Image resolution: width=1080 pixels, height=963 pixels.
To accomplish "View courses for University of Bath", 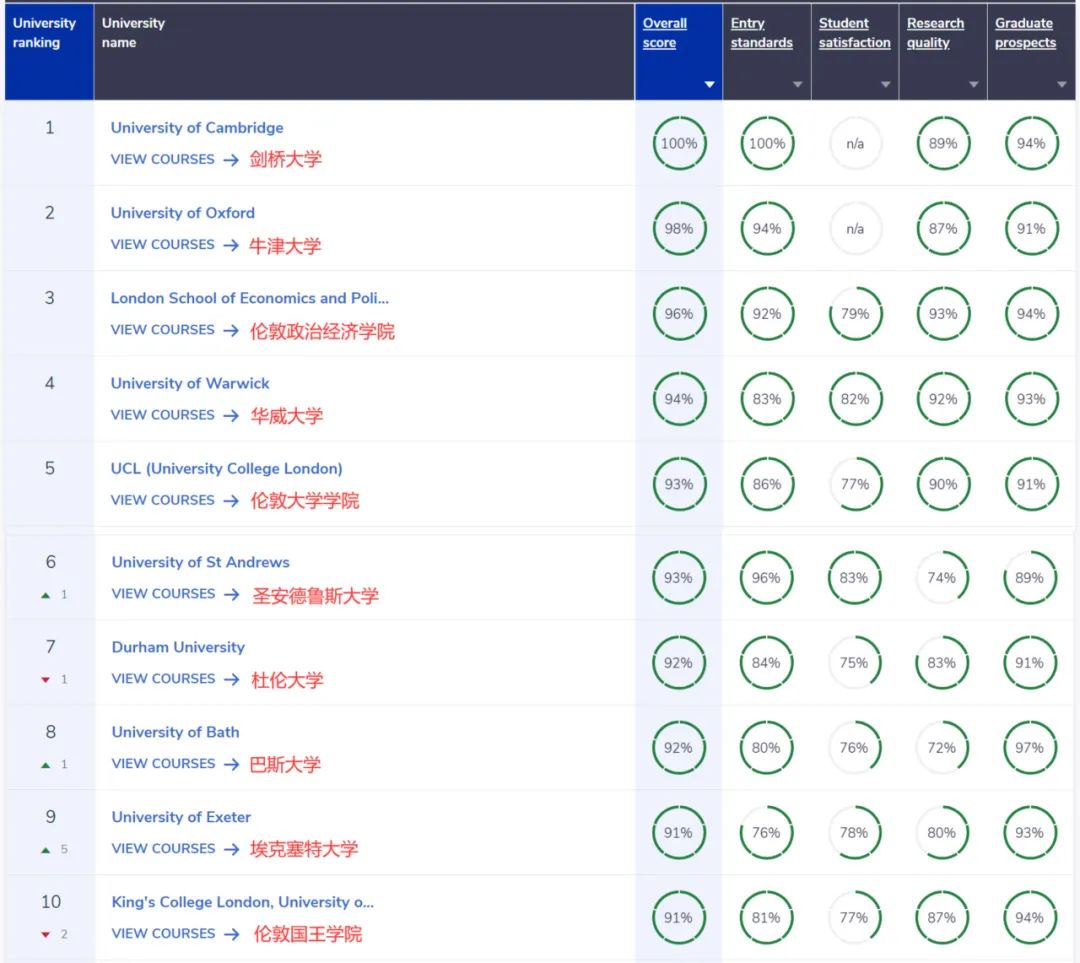I will coord(176,763).
